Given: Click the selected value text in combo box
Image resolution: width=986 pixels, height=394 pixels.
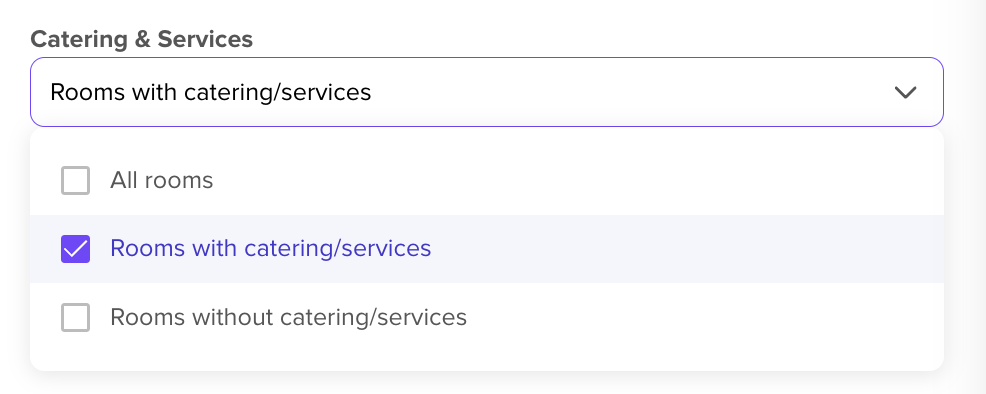Looking at the screenshot, I should click(211, 92).
